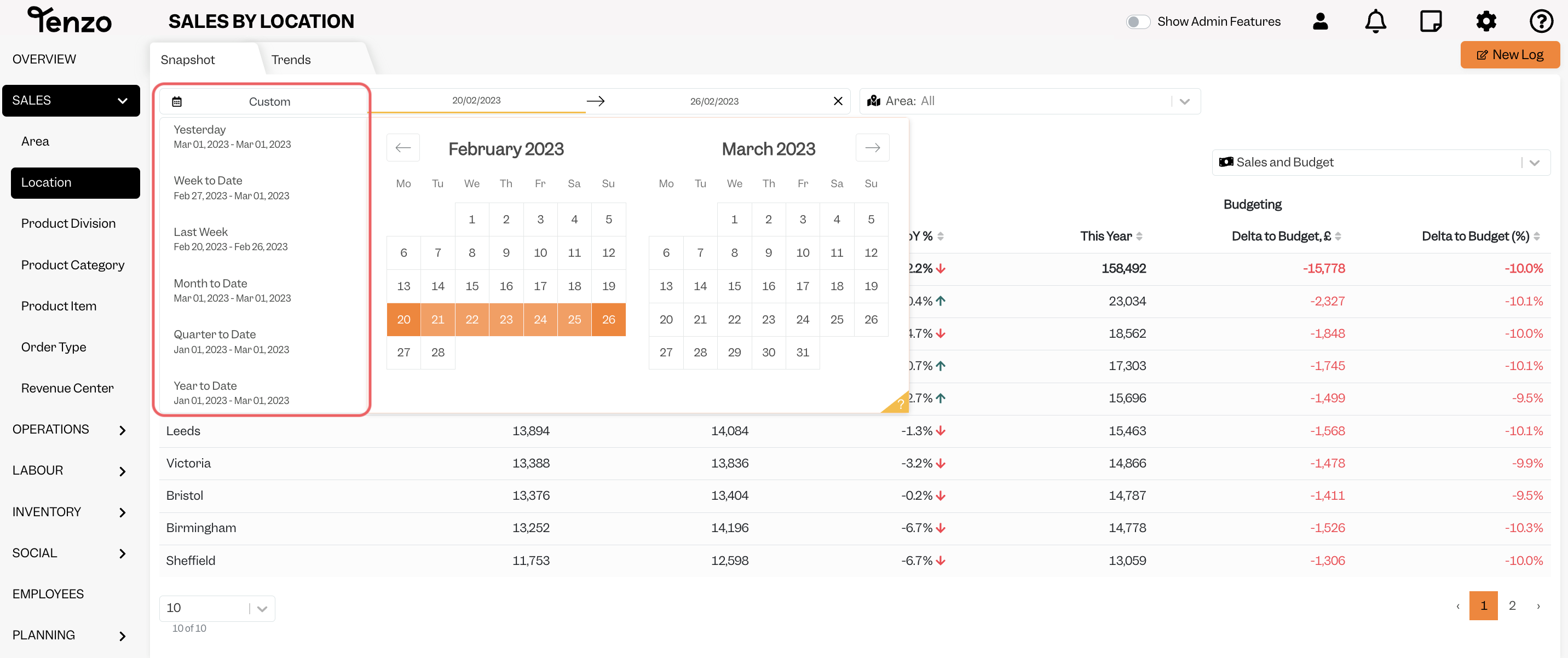Viewport: 1568px width, 658px height.
Task: Expand the LABOUR sidebar section
Action: point(122,471)
